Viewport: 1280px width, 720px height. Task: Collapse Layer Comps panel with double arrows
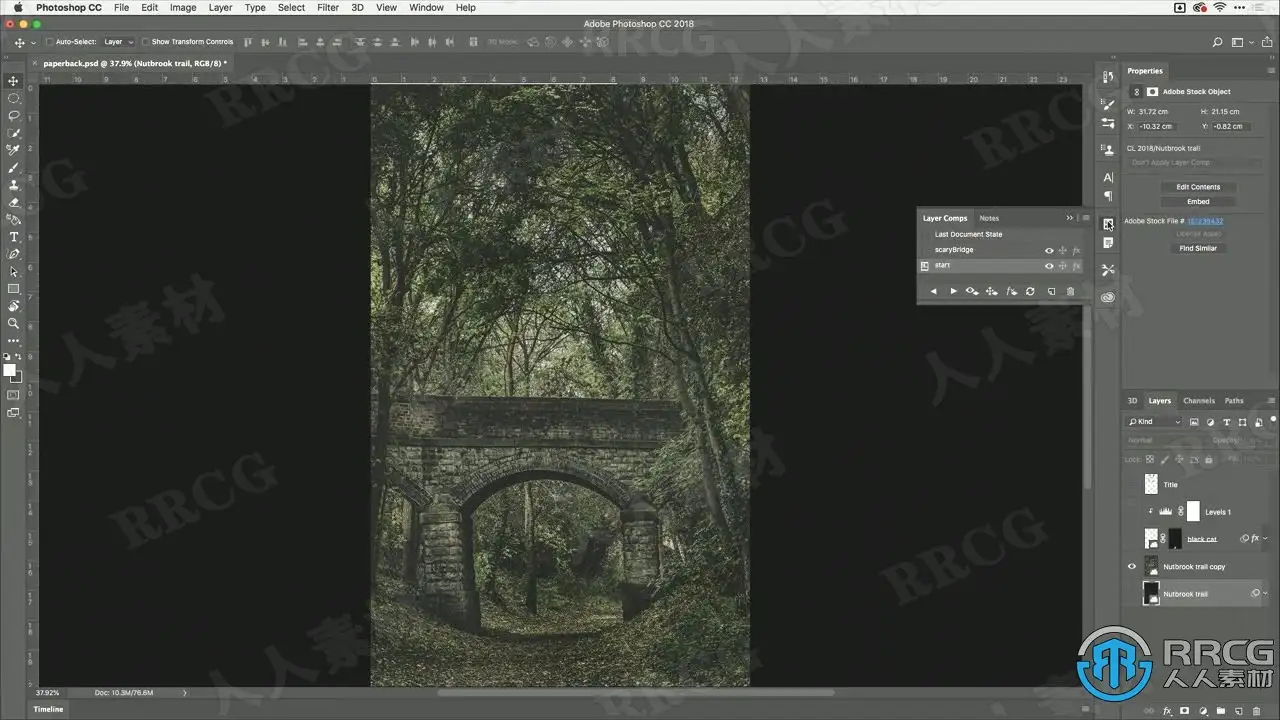[1070, 218]
